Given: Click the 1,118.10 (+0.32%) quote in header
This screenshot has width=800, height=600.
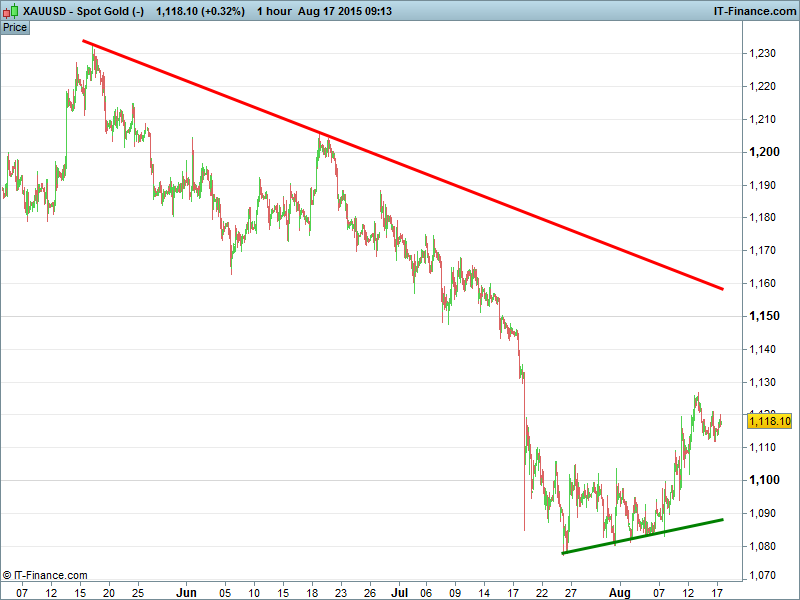Looking at the screenshot, I should point(203,11).
